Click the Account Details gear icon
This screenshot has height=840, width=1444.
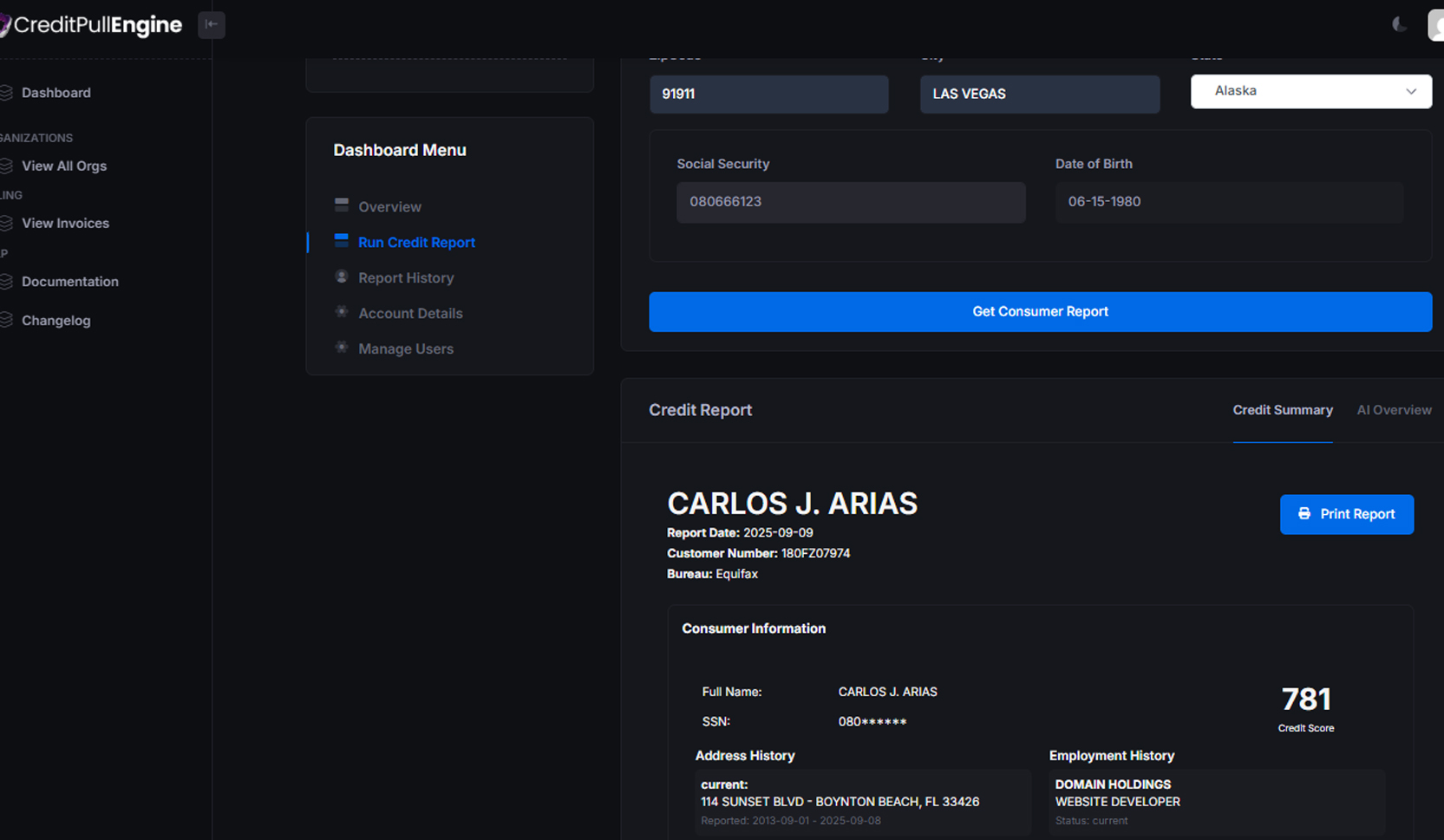[x=342, y=312]
